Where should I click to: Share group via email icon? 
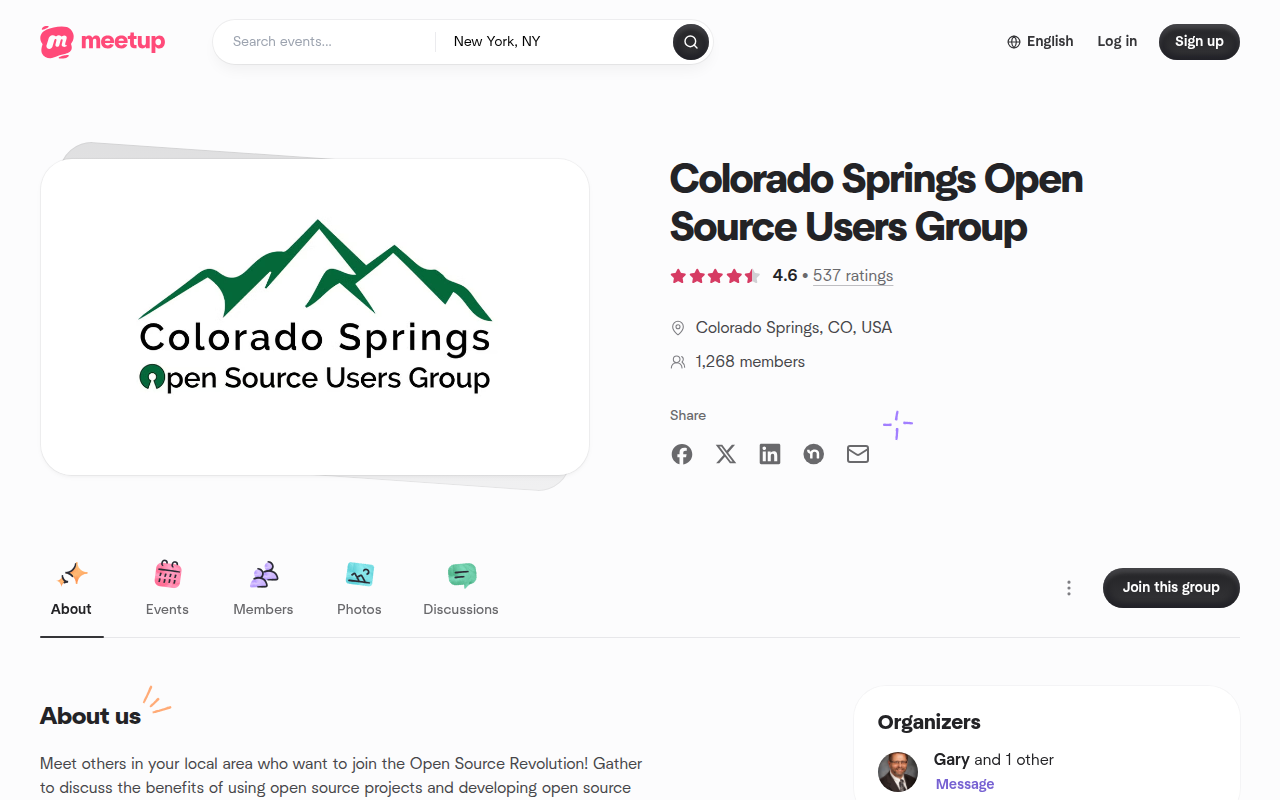pos(858,454)
